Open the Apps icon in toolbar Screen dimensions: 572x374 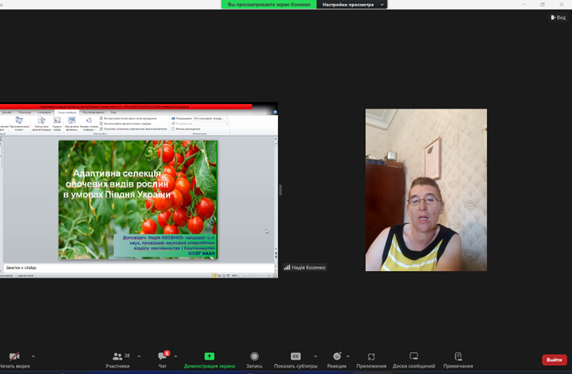point(371,356)
